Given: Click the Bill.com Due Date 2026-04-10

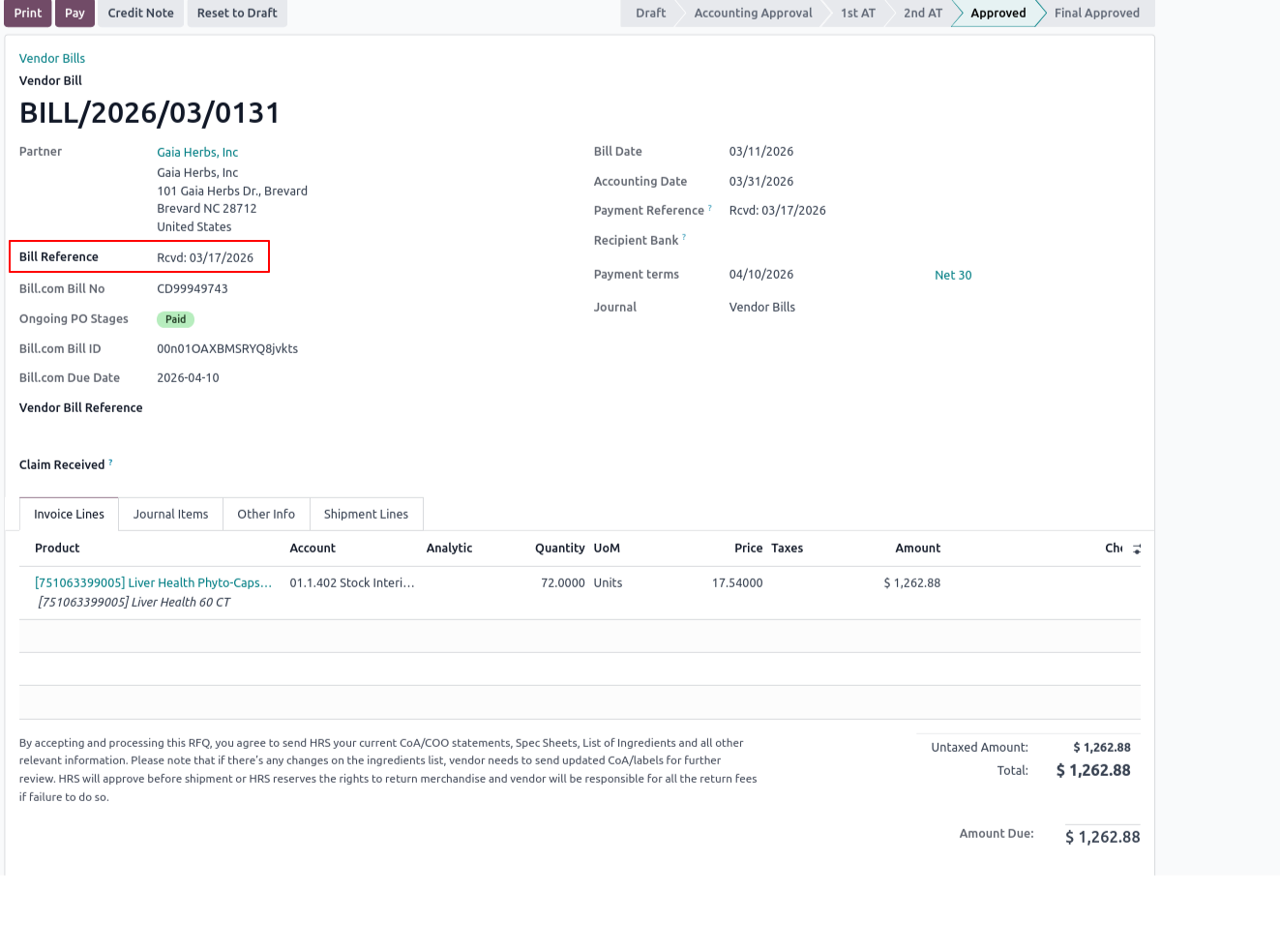Looking at the screenshot, I should [188, 377].
